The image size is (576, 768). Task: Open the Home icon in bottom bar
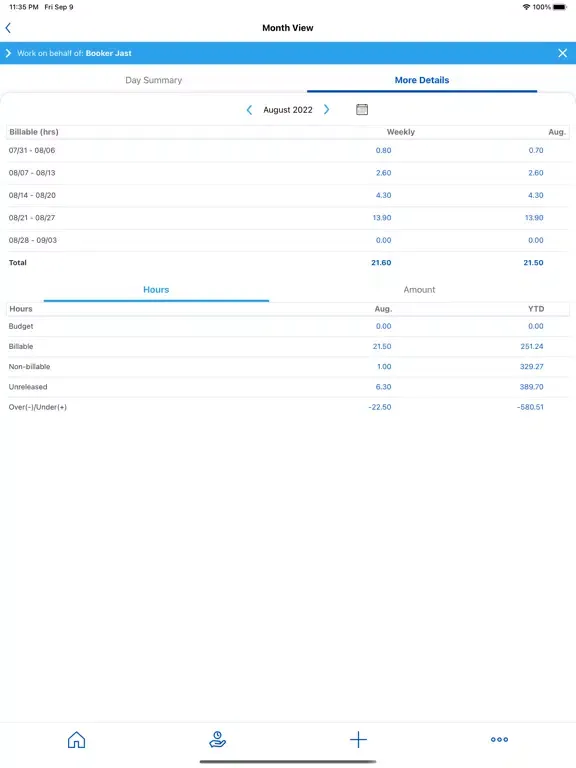(x=76, y=740)
